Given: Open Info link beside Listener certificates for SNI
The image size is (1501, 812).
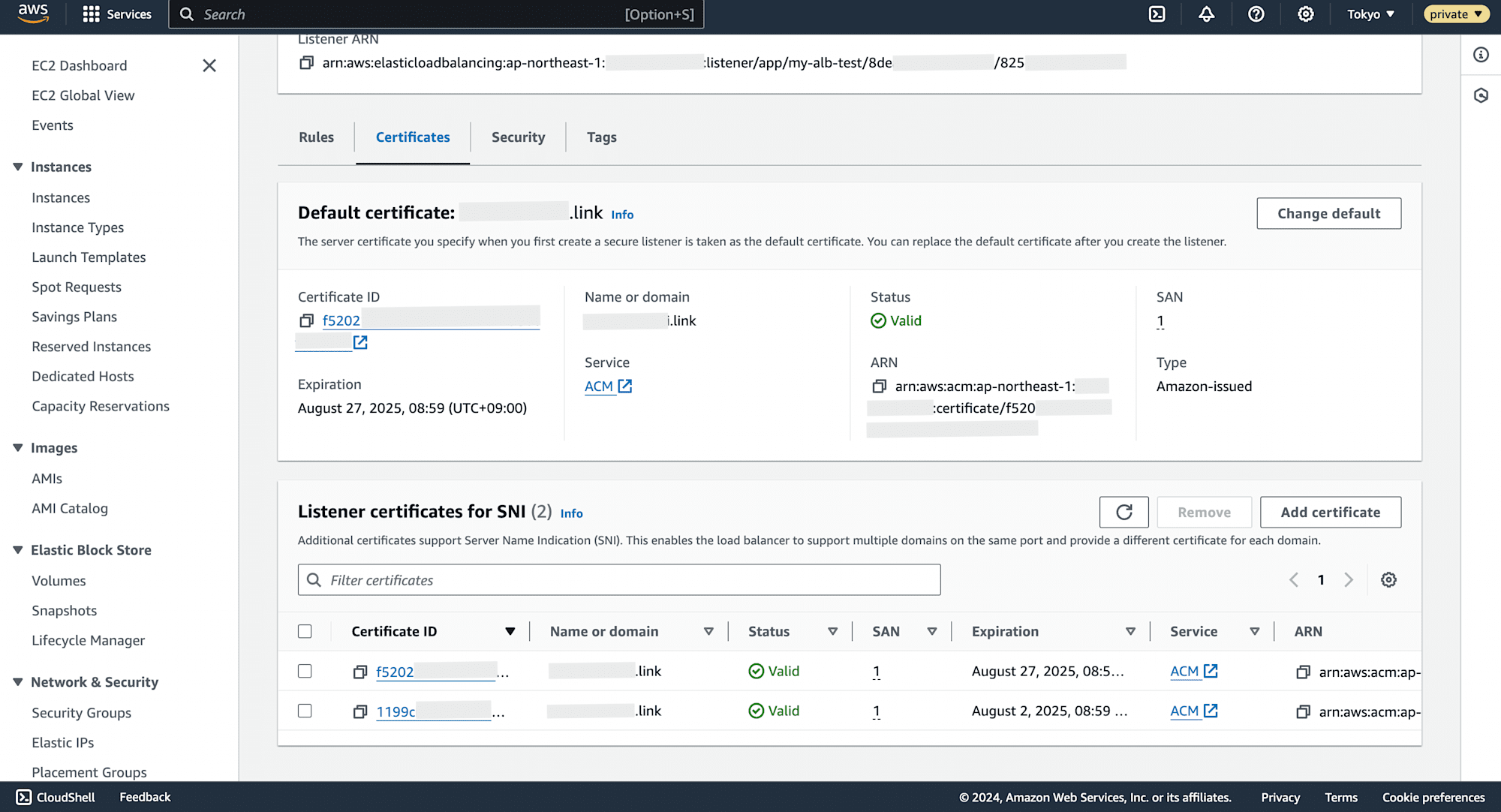Looking at the screenshot, I should [572, 513].
